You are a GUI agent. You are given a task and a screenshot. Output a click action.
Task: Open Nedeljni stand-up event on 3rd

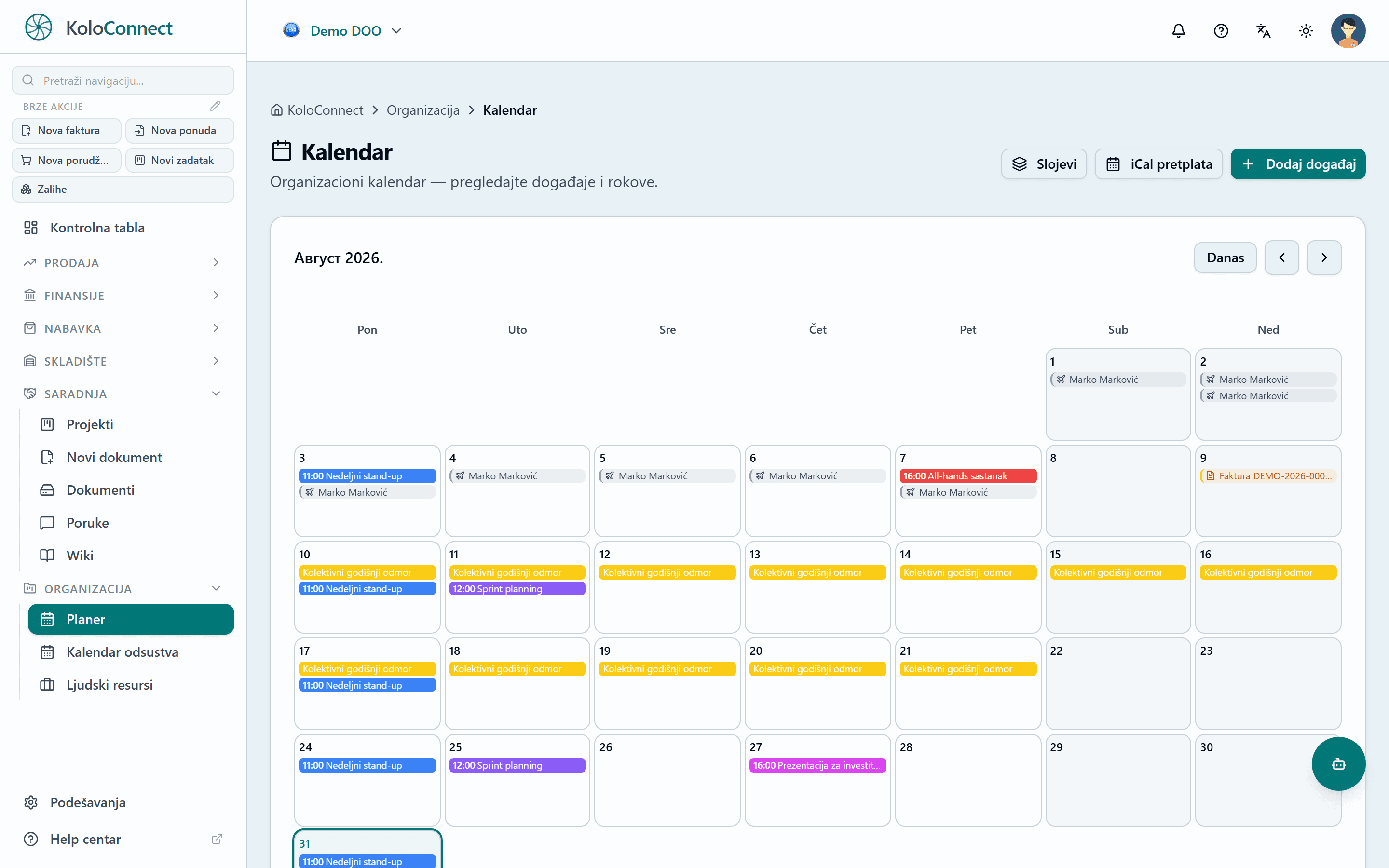[368, 476]
